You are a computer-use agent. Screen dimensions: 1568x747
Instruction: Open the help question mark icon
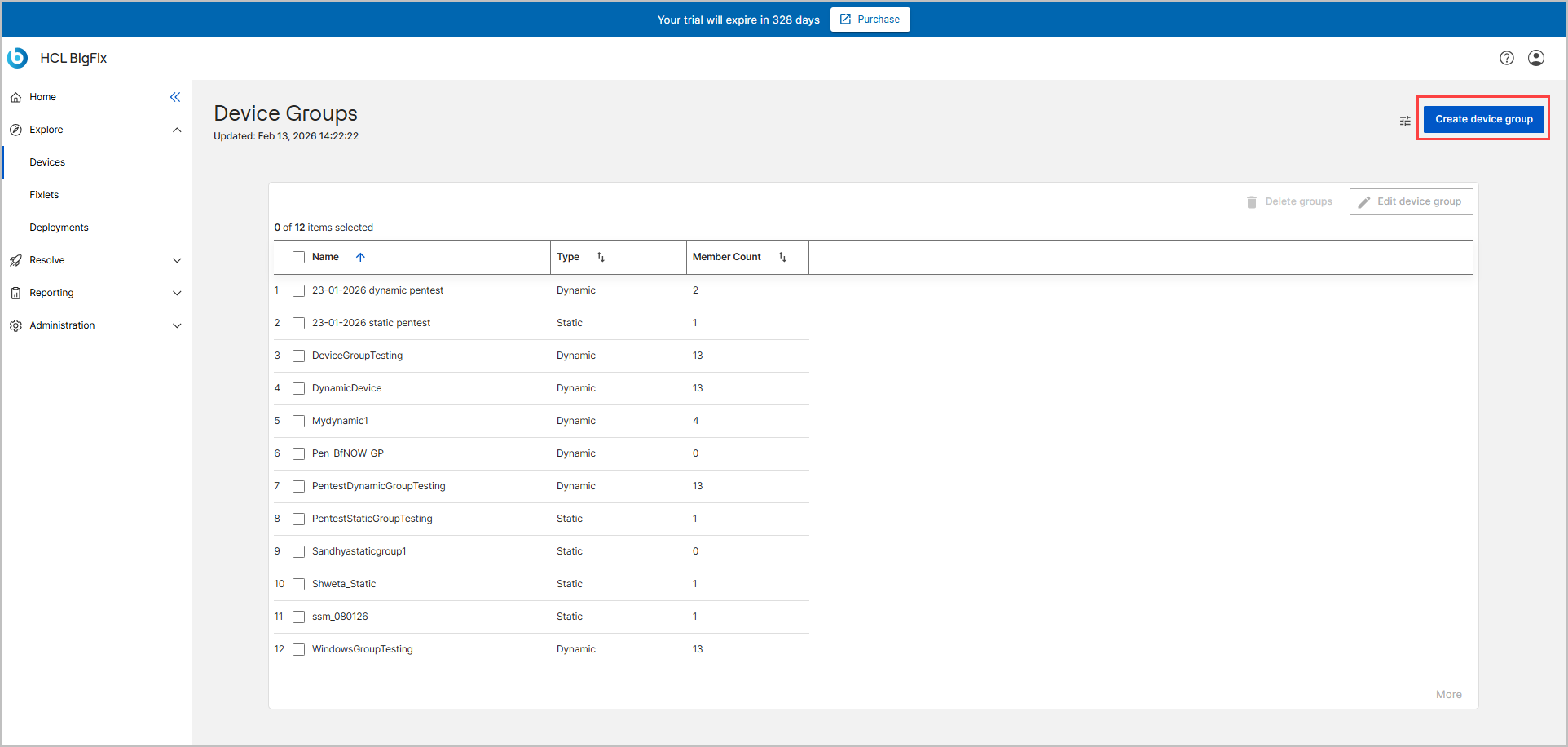tap(1506, 58)
